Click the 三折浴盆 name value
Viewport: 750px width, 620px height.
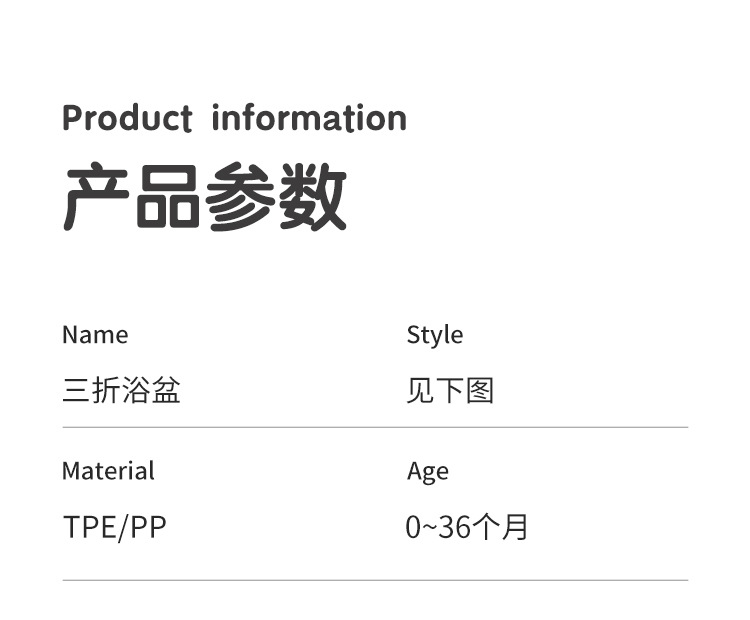coord(121,391)
